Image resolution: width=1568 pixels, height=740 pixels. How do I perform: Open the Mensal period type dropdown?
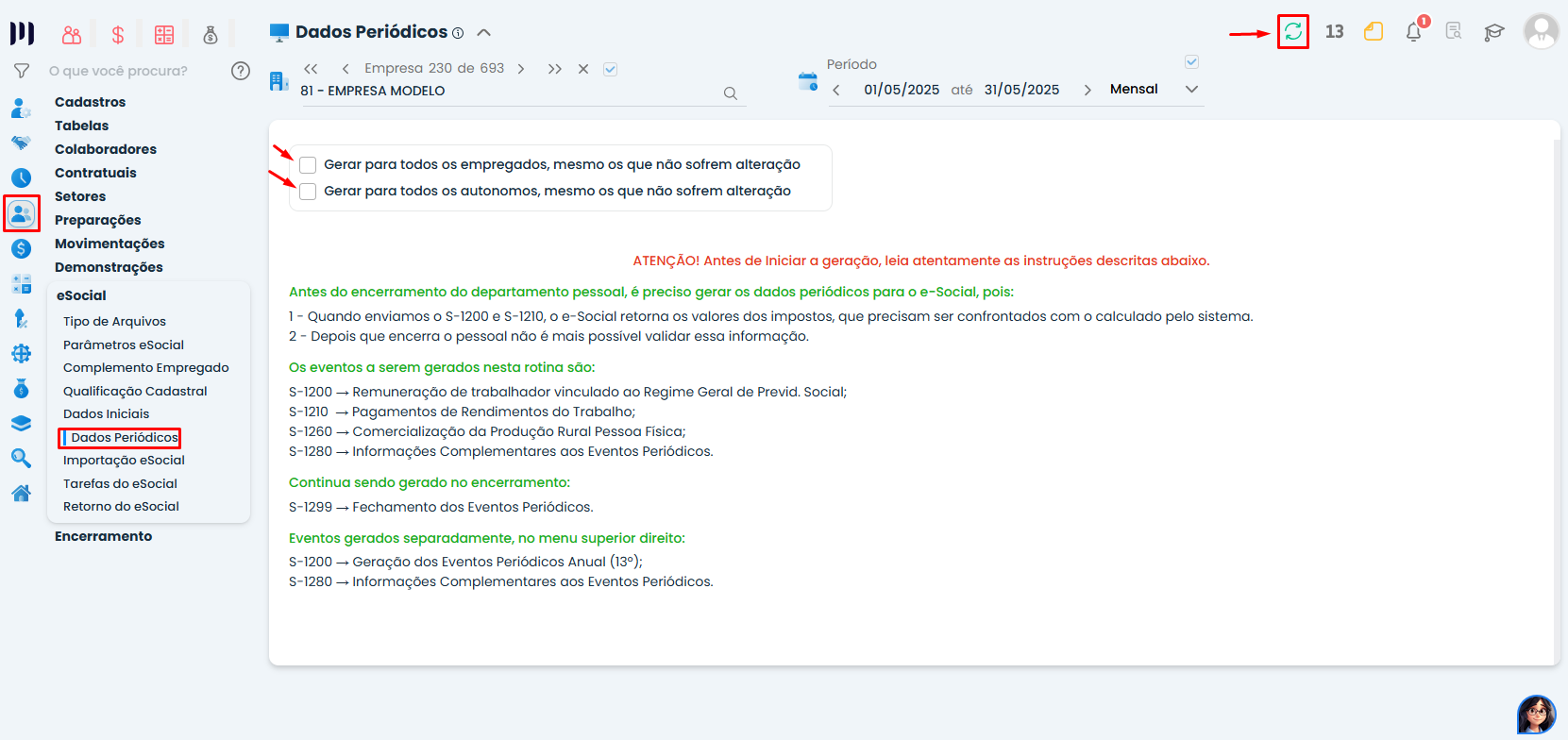pyautogui.click(x=1154, y=89)
